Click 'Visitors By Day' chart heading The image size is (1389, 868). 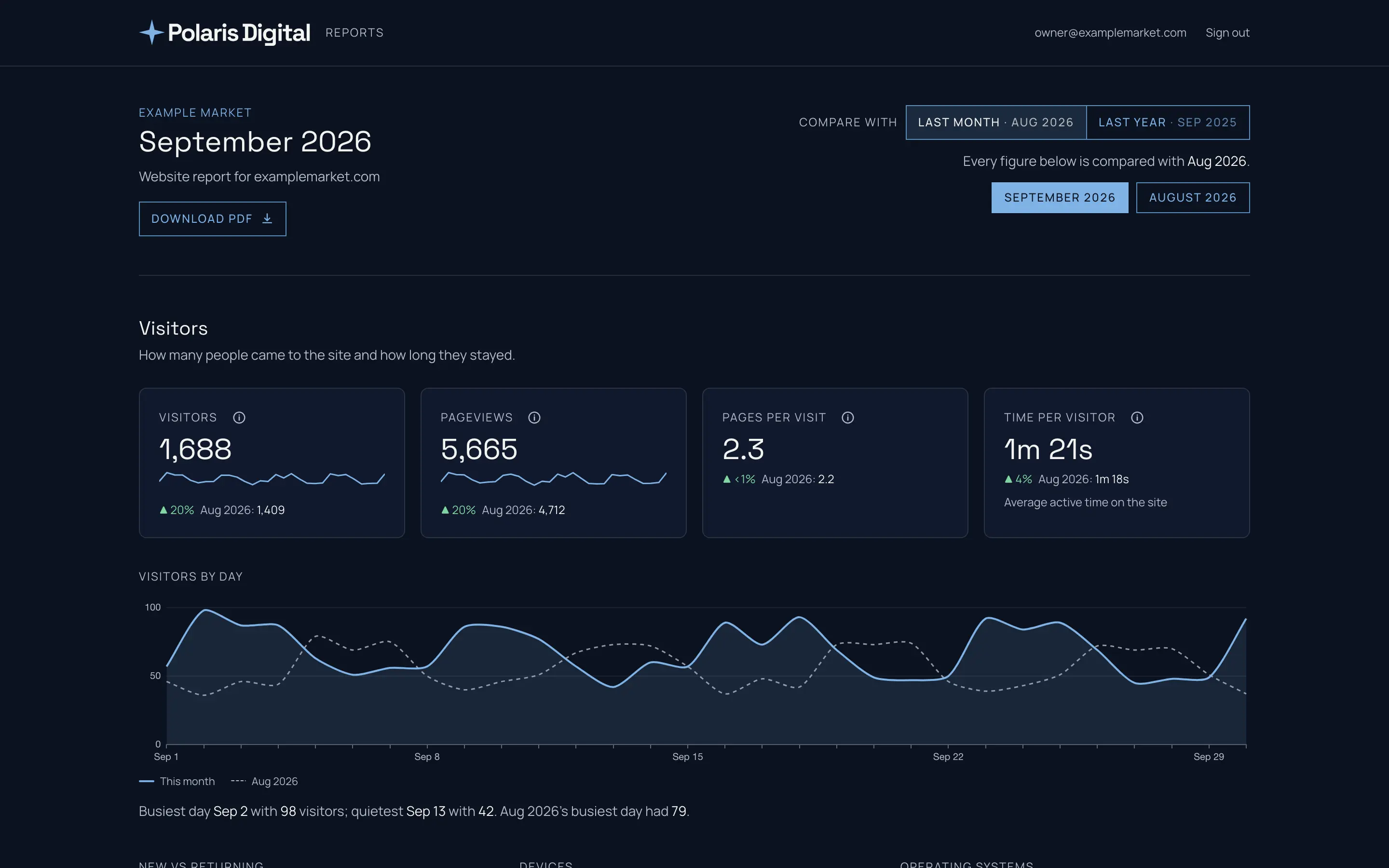191,576
